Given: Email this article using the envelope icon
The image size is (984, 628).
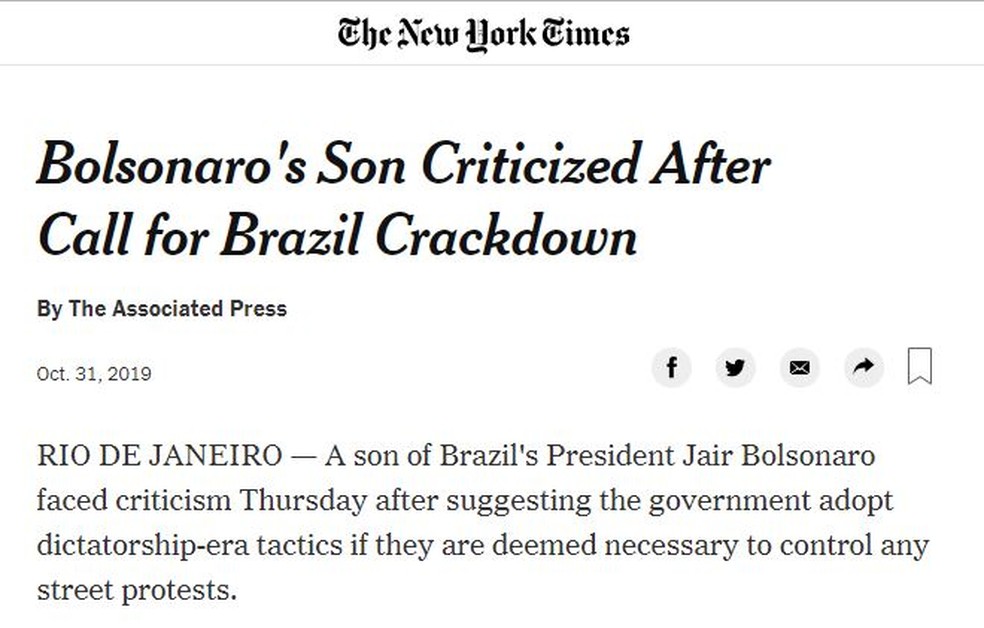Looking at the screenshot, I should [800, 367].
